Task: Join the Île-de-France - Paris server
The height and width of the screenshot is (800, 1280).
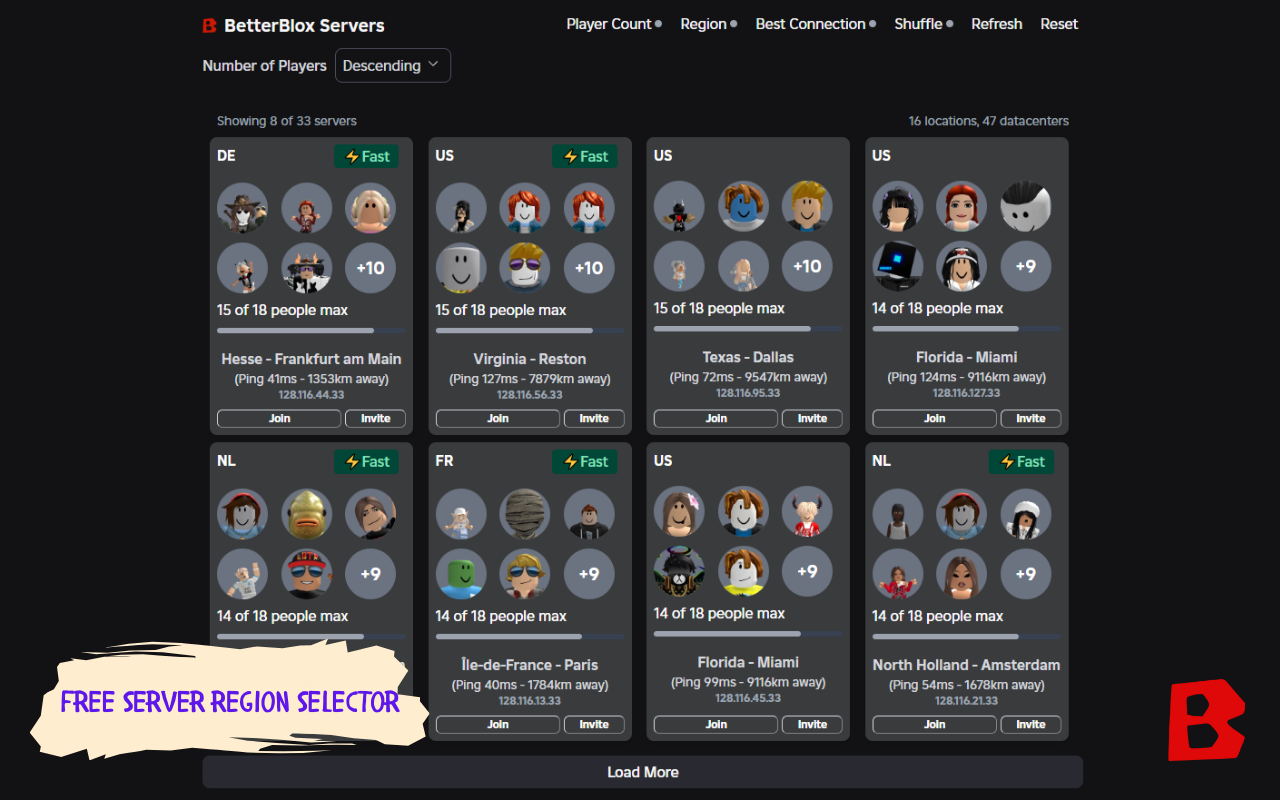Action: point(498,725)
